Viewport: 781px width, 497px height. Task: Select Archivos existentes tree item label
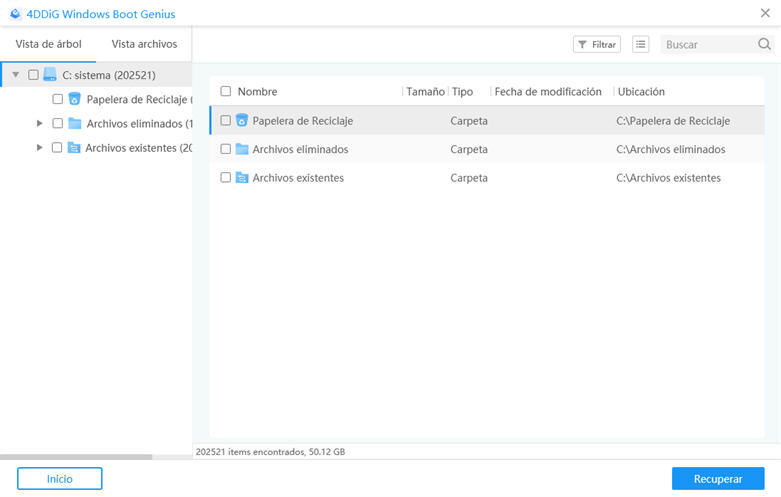pos(138,148)
